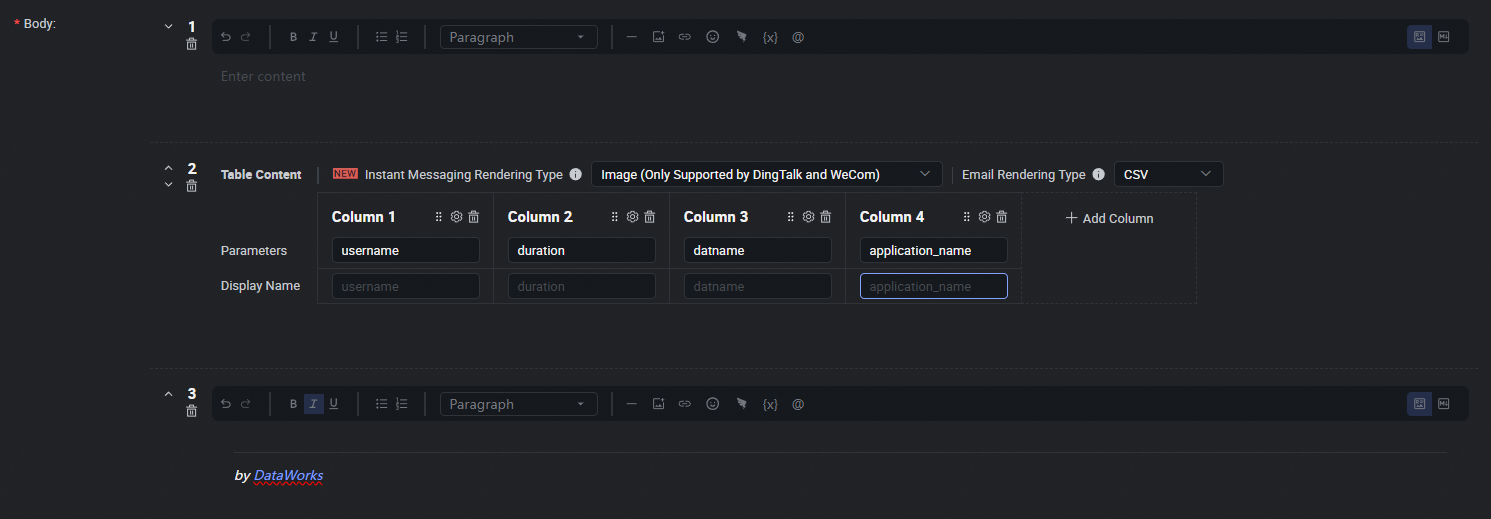Move block 3 up with the arrow
The image size is (1491, 519).
169,394
